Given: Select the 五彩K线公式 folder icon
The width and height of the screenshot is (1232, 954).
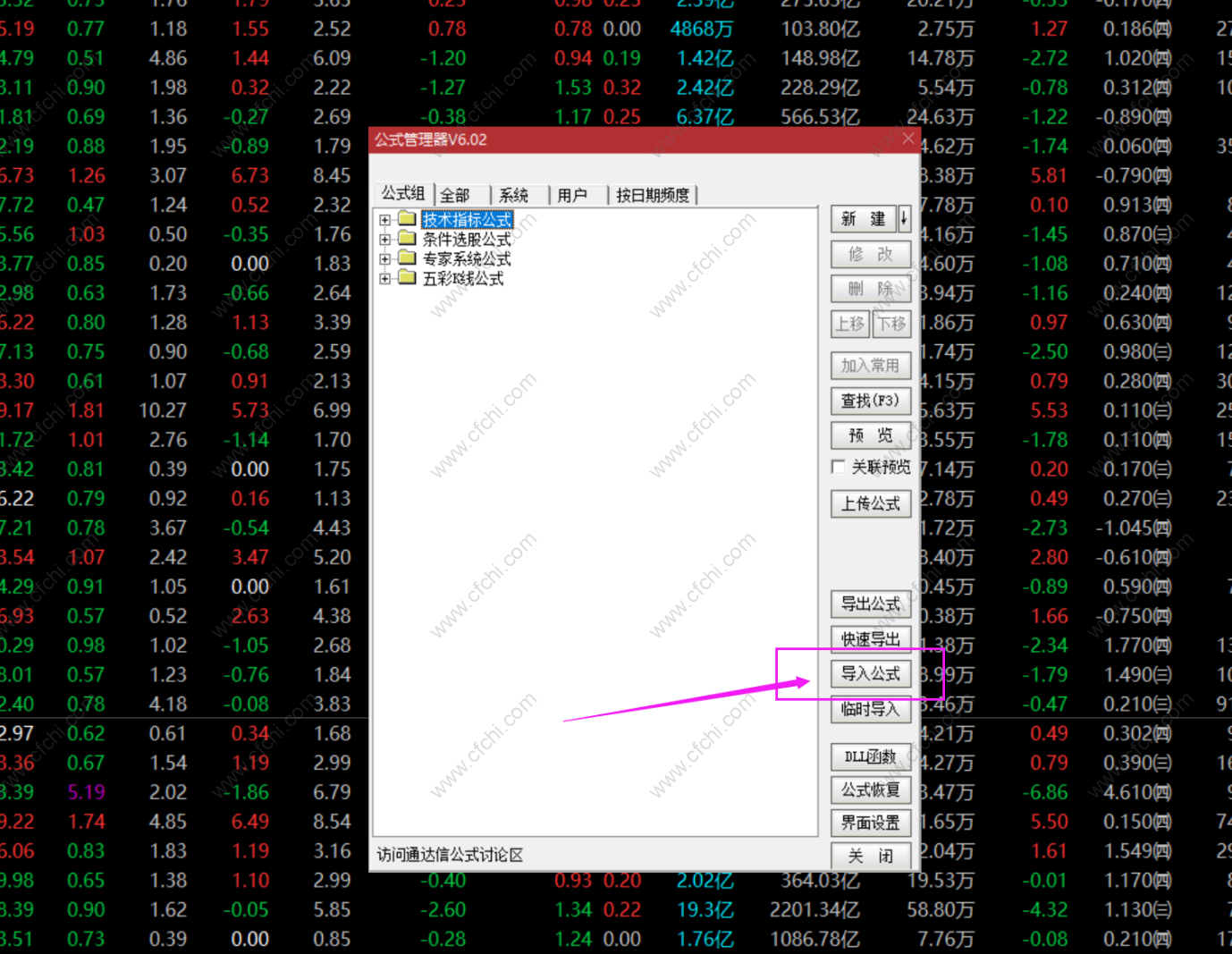Looking at the screenshot, I should coord(408,278).
